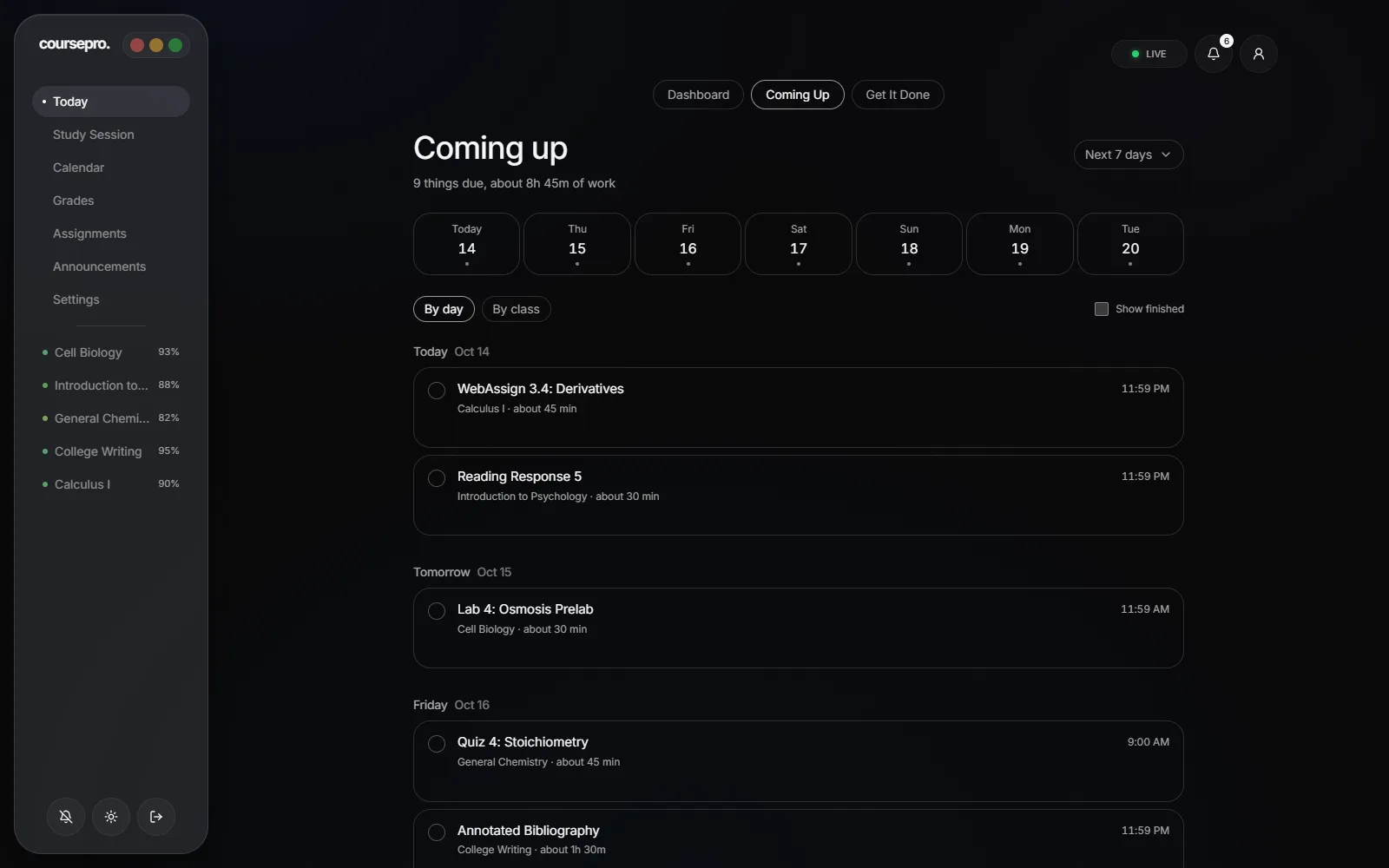Select the Sat 17 day card
The image size is (1389, 868).
click(799, 244)
